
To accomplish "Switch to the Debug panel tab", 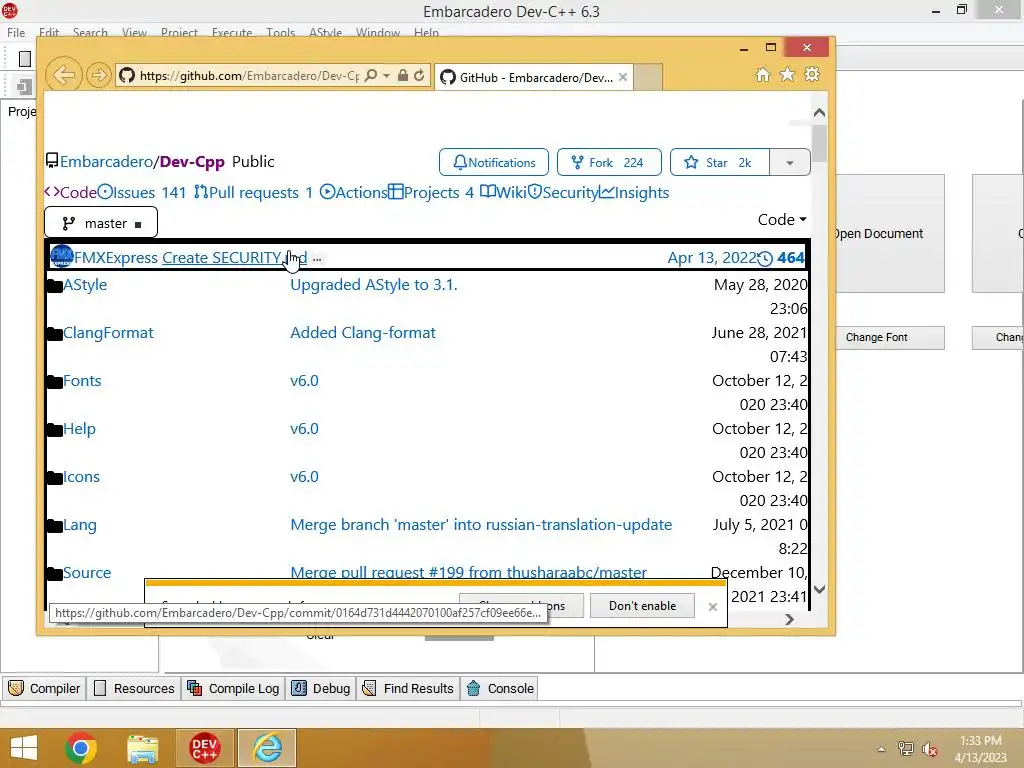I will pos(321,688).
